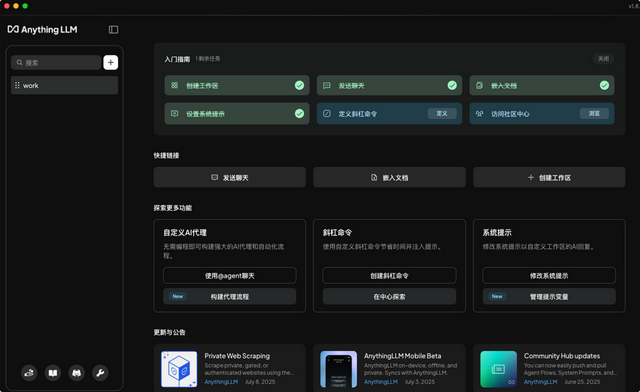Click the 浏览 button for community hub
Viewport: 640px width, 392px height.
(594, 113)
